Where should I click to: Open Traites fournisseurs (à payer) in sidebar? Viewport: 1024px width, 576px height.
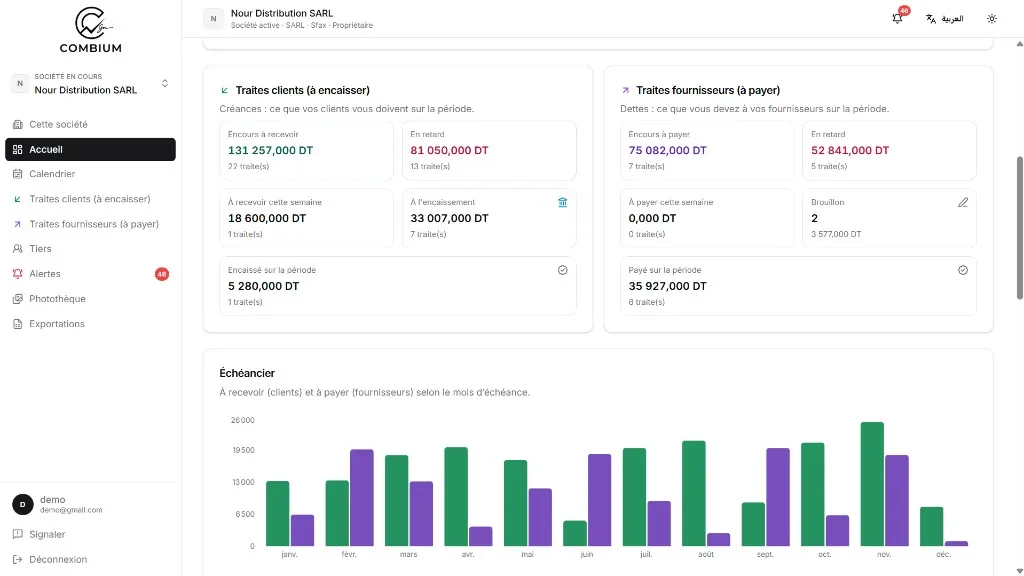[90, 224]
